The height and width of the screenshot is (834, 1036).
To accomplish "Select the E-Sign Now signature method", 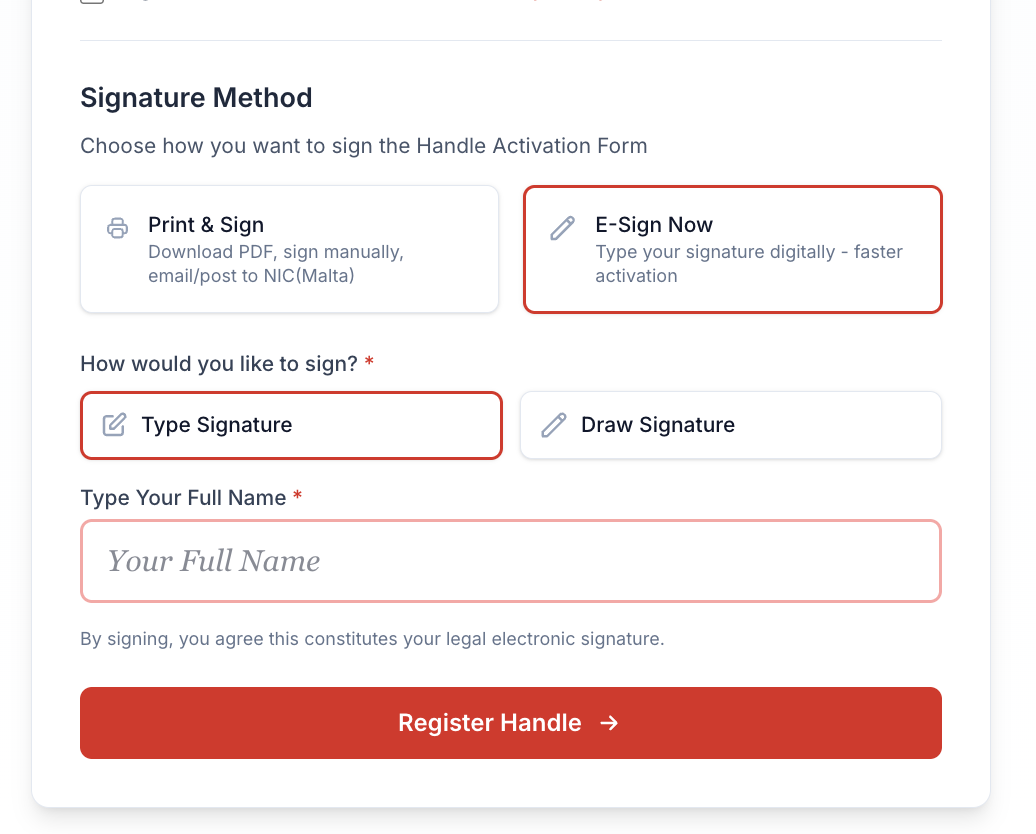I will click(x=732, y=248).
